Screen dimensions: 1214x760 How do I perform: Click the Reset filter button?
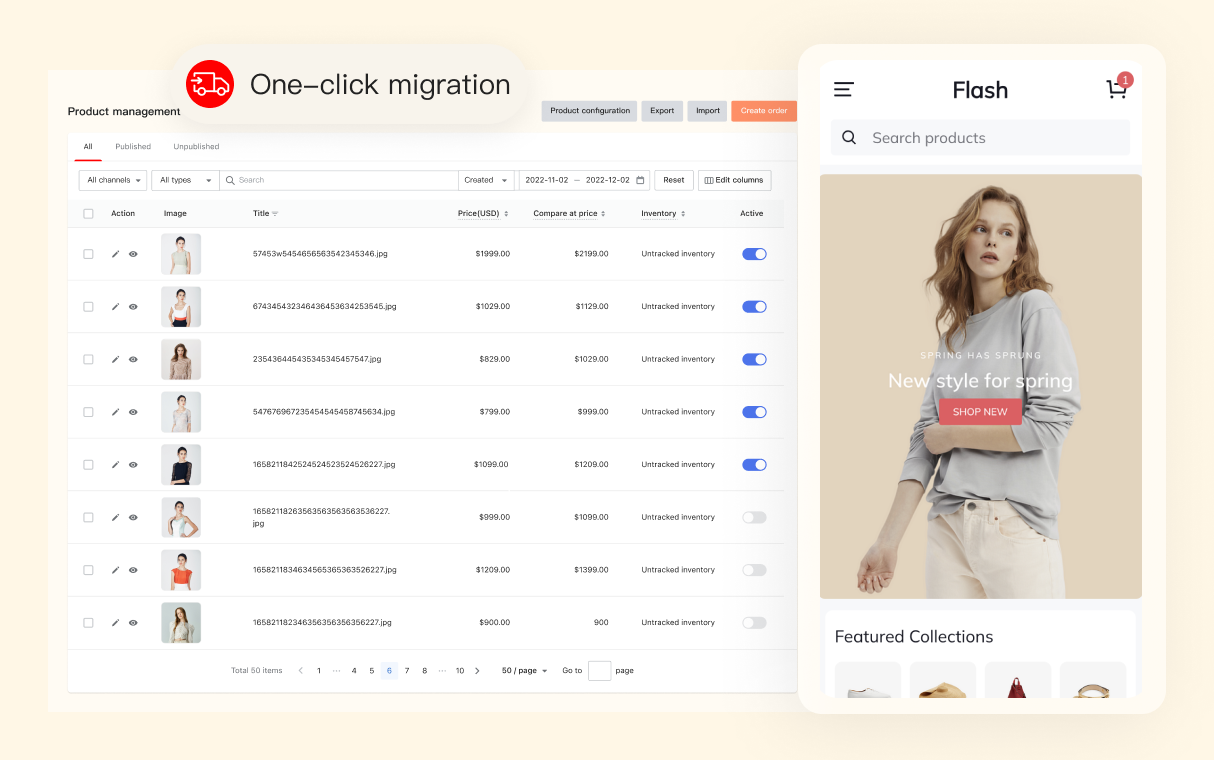coord(674,180)
